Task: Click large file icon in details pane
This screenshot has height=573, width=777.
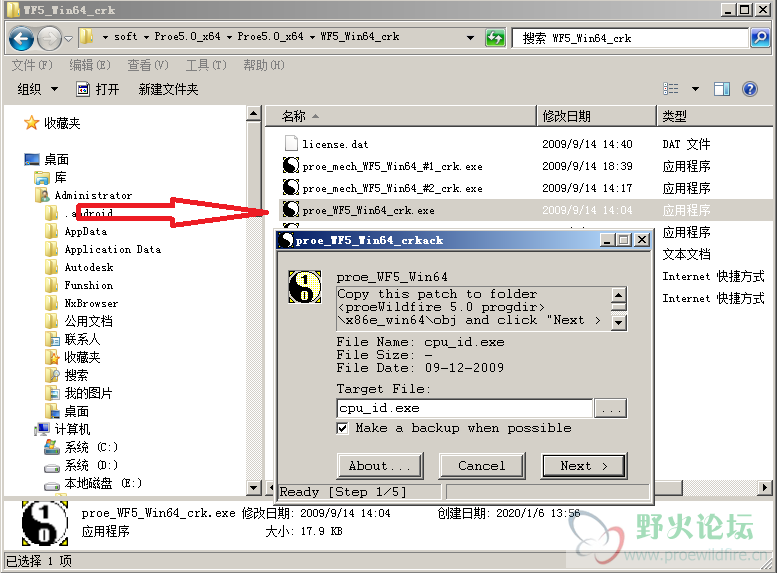Action: [45, 523]
